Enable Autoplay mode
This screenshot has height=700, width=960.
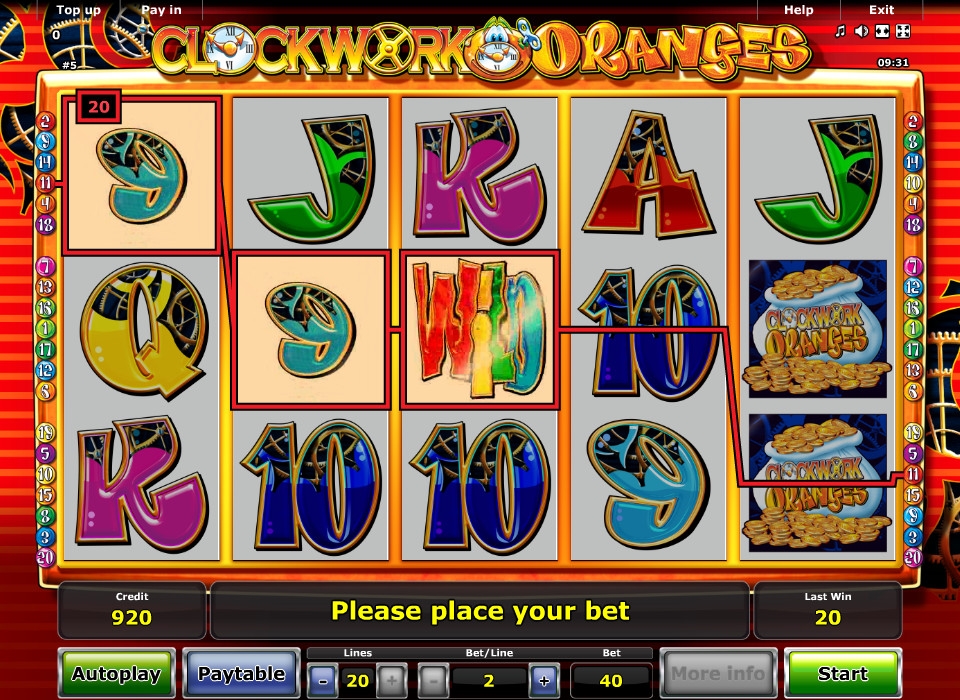(x=116, y=674)
